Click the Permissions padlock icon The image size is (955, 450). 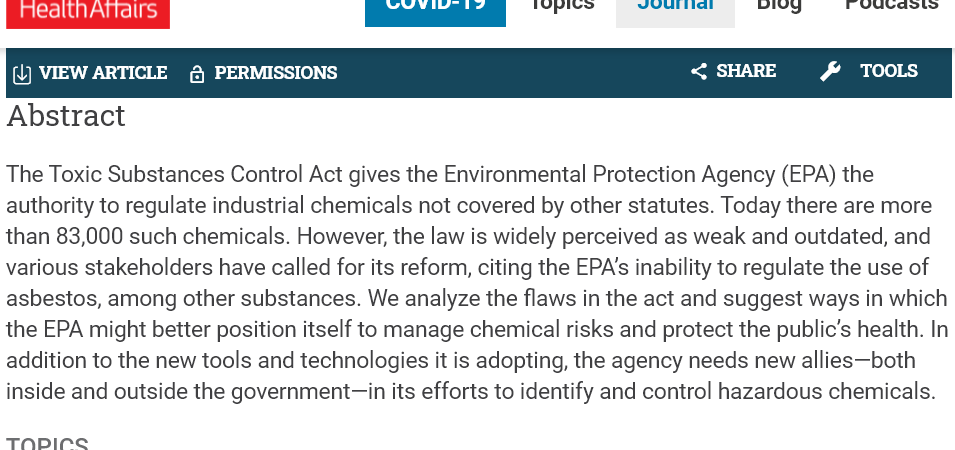pos(197,74)
